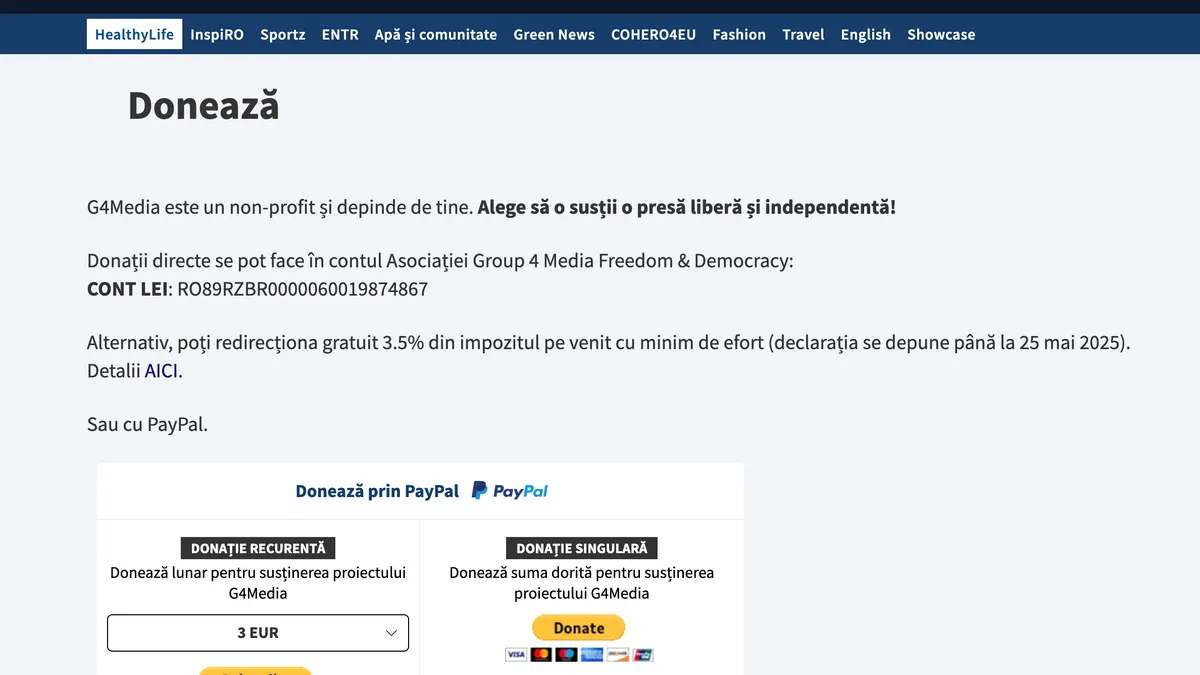Click the yellow Donate button
This screenshot has width=1200, height=675.
click(x=578, y=627)
